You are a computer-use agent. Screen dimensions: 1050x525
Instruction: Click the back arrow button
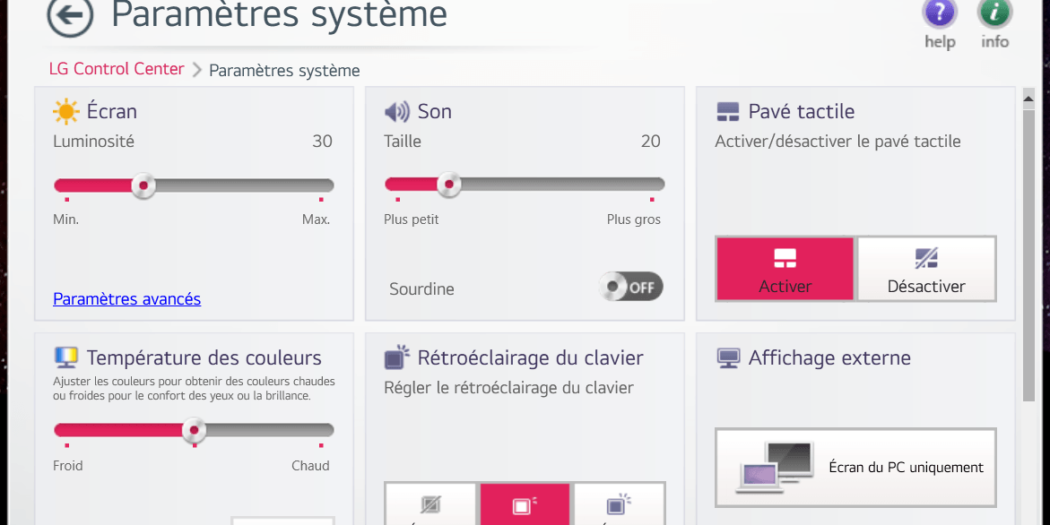tap(70, 15)
